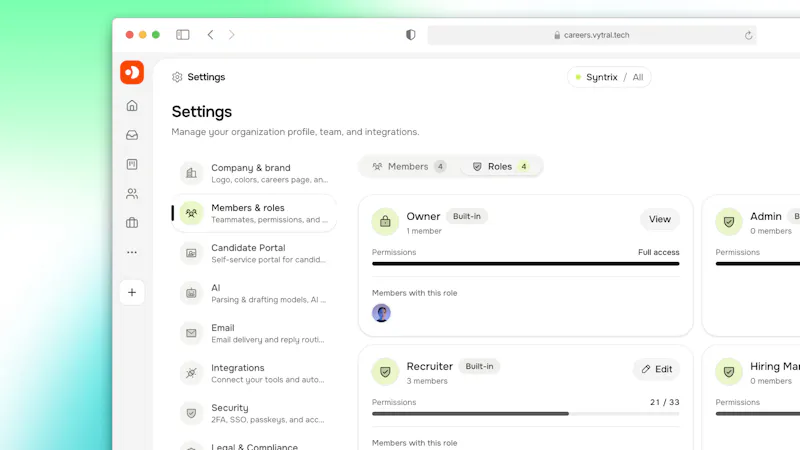800x450 pixels.
Task: Click the '3 members' text under Recruiter
Action: (x=427, y=381)
